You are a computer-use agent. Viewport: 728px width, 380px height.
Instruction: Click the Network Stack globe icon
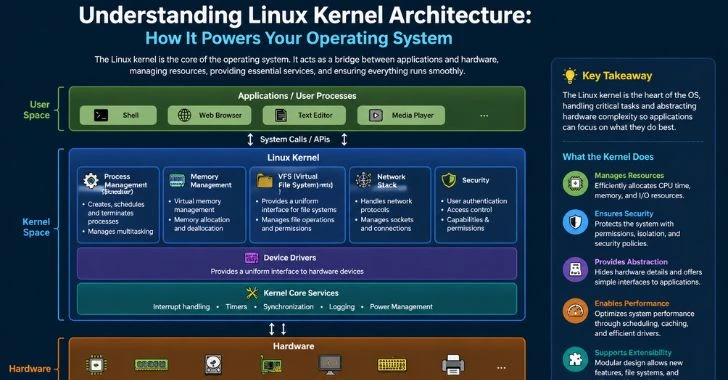(363, 180)
